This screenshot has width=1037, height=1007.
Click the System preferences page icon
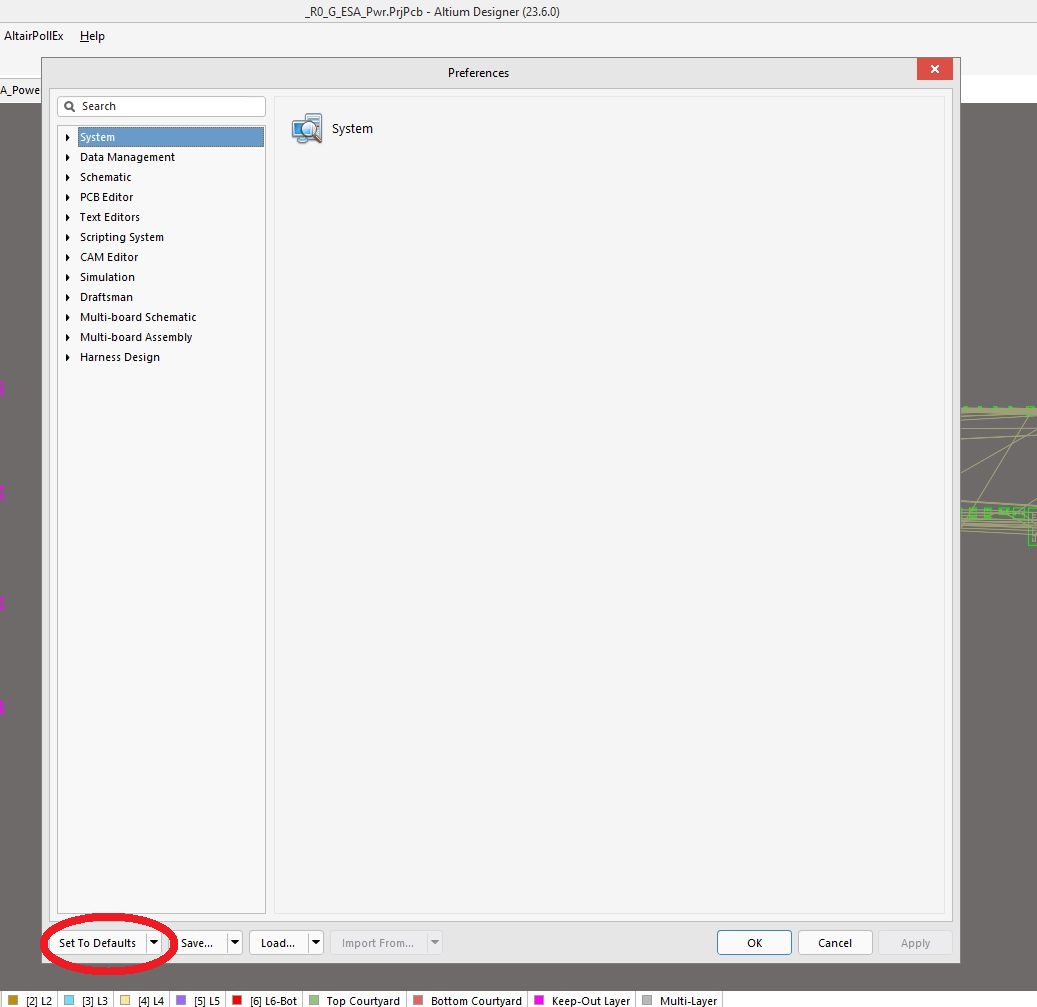tap(307, 128)
